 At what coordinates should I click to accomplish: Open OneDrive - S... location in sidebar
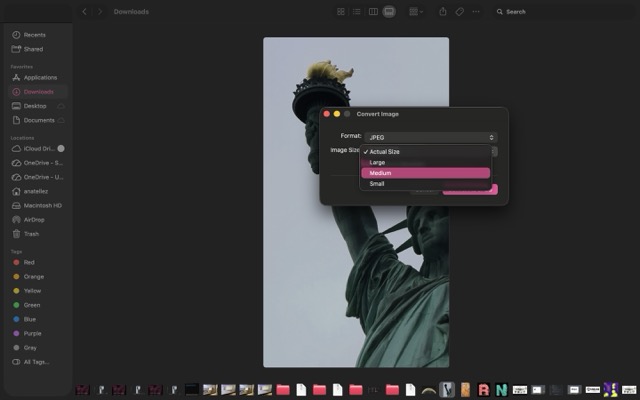point(38,163)
